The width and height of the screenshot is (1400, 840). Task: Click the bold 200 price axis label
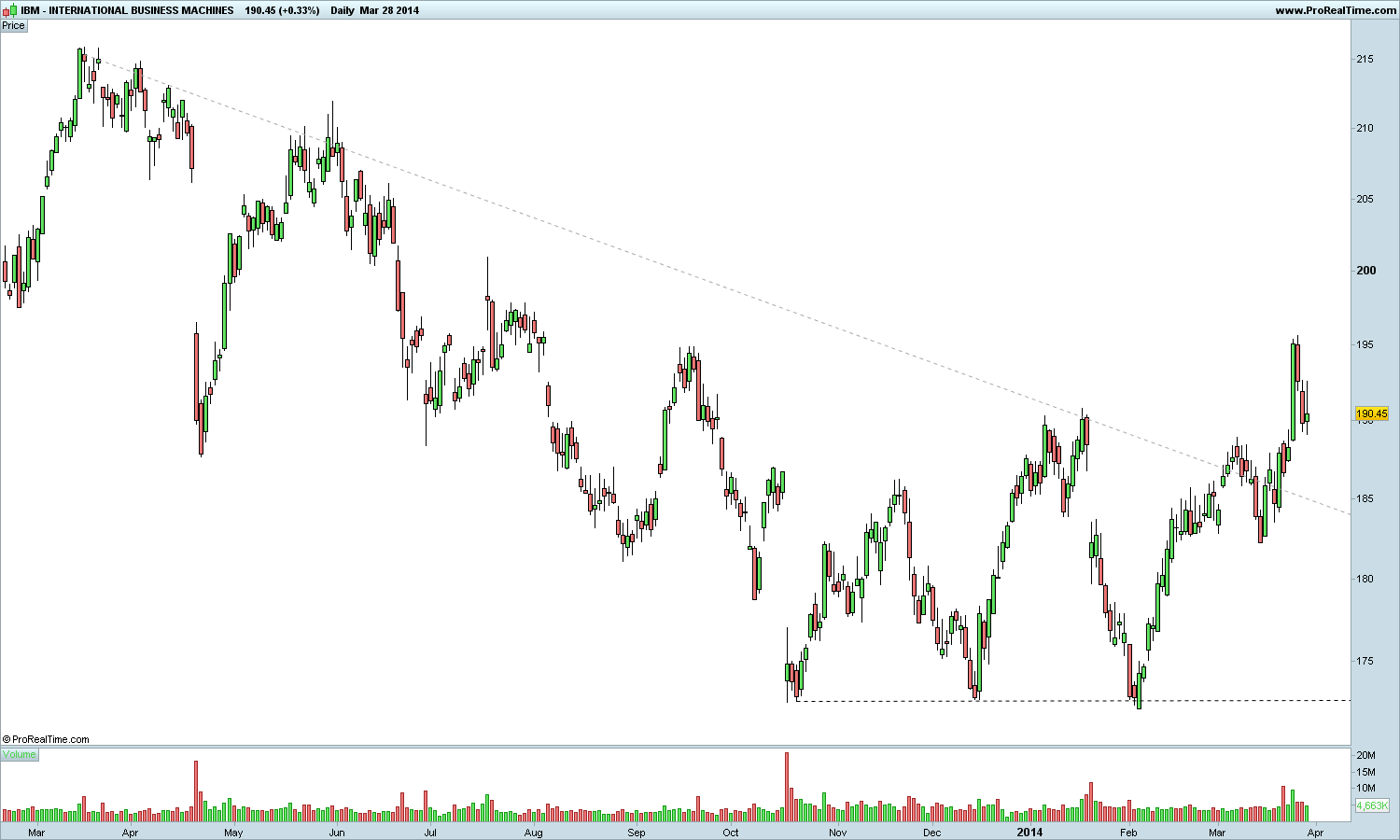click(1365, 270)
